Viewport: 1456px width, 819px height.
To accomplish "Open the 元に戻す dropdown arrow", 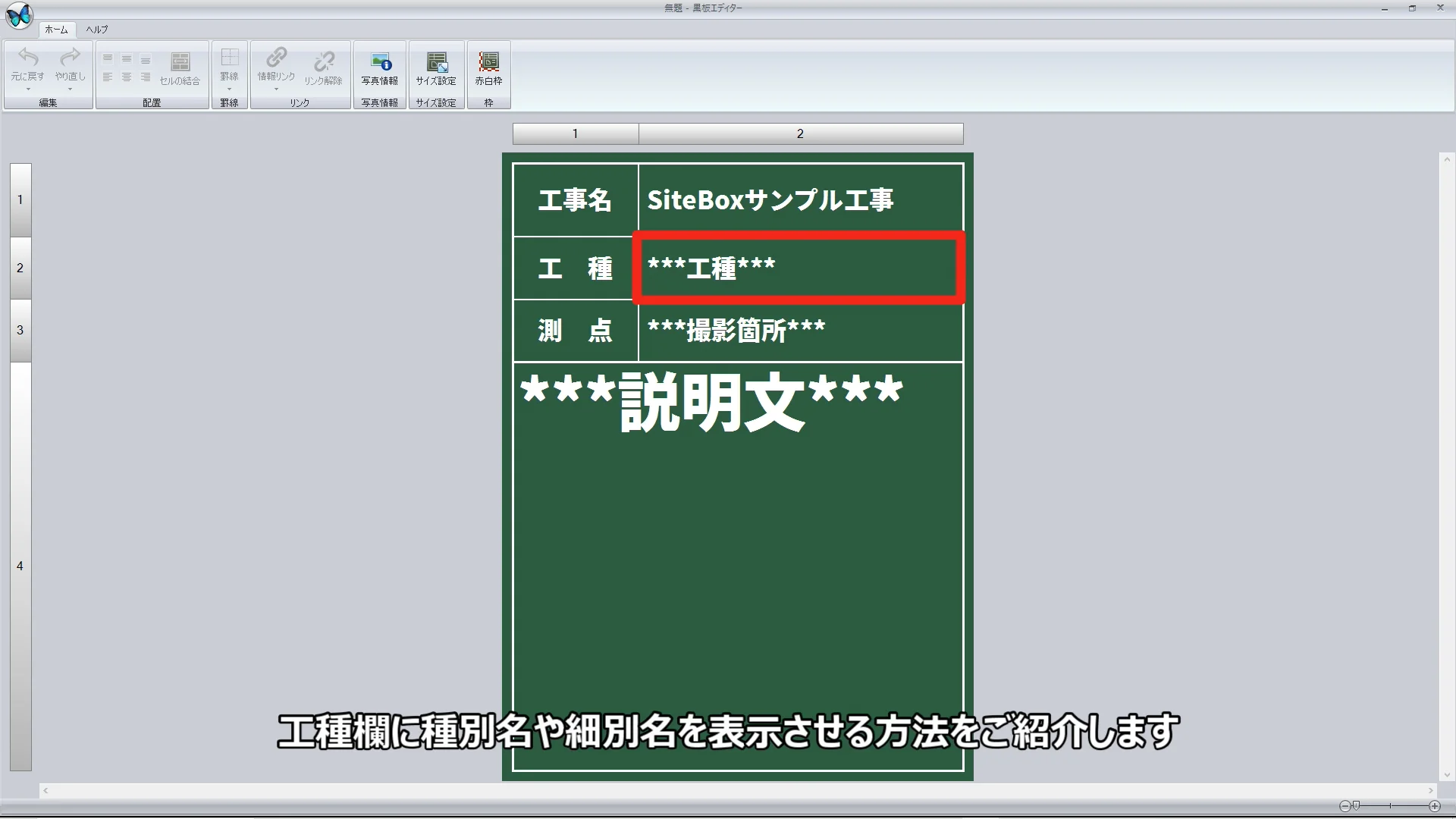I will tap(28, 88).
